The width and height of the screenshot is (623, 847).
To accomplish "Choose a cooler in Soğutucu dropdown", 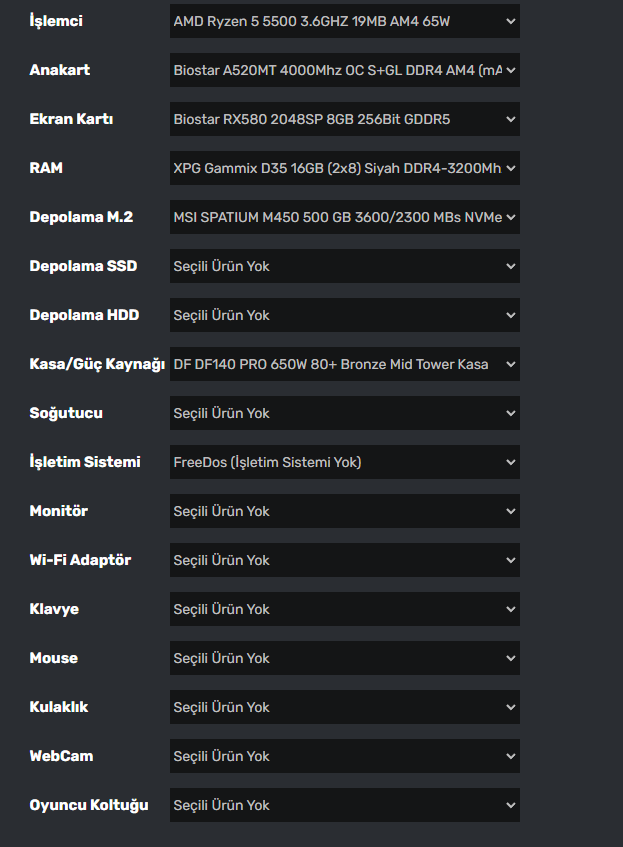I will (344, 413).
